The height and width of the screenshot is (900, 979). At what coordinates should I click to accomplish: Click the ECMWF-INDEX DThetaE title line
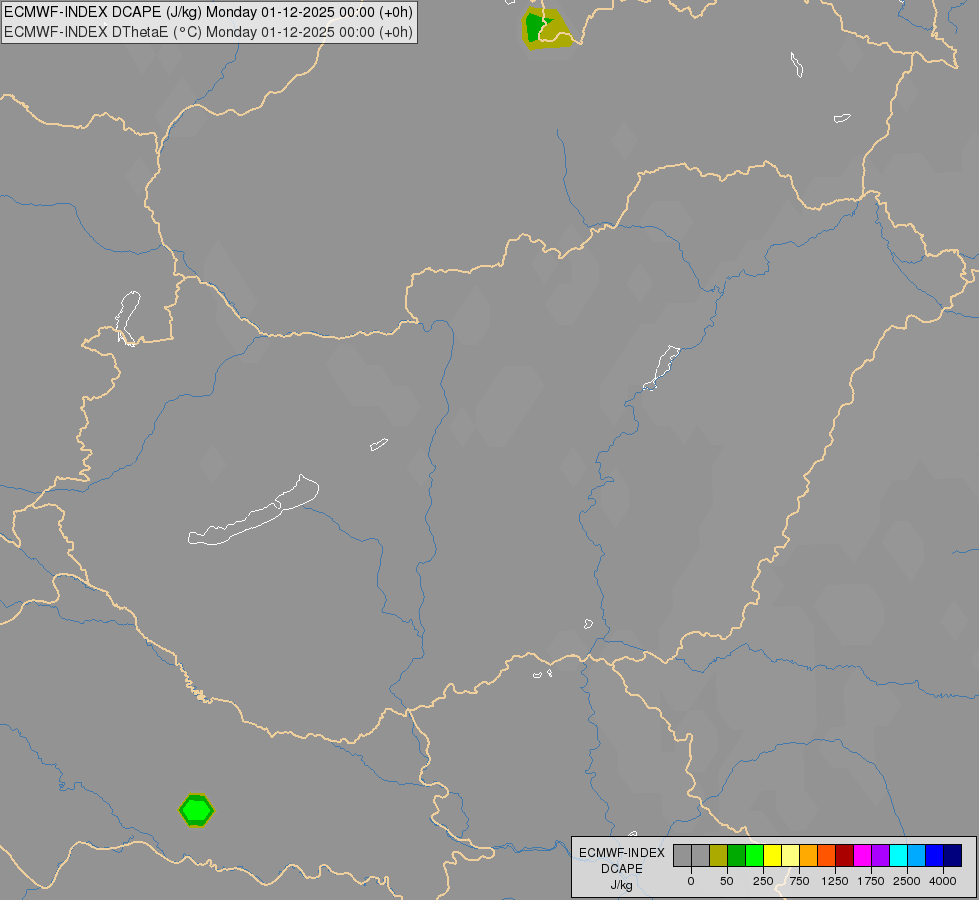208,32
